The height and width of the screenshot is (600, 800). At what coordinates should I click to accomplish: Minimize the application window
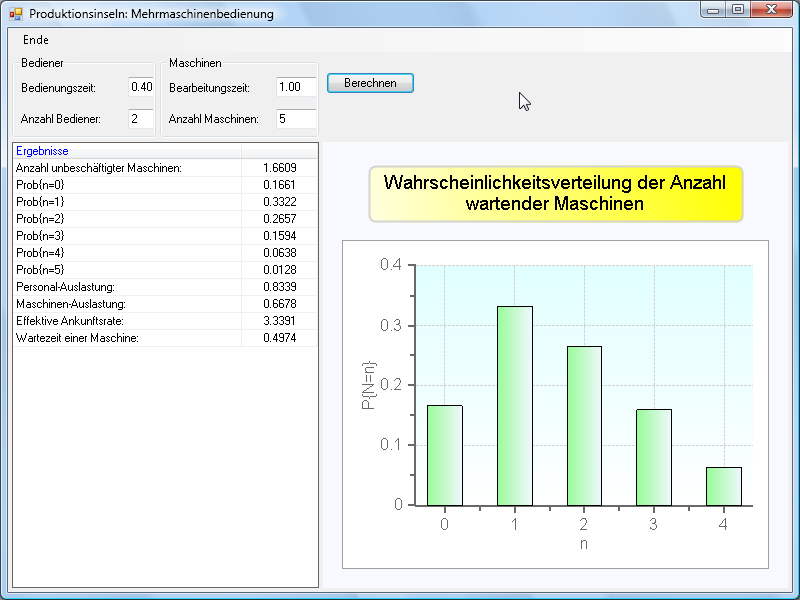[714, 10]
